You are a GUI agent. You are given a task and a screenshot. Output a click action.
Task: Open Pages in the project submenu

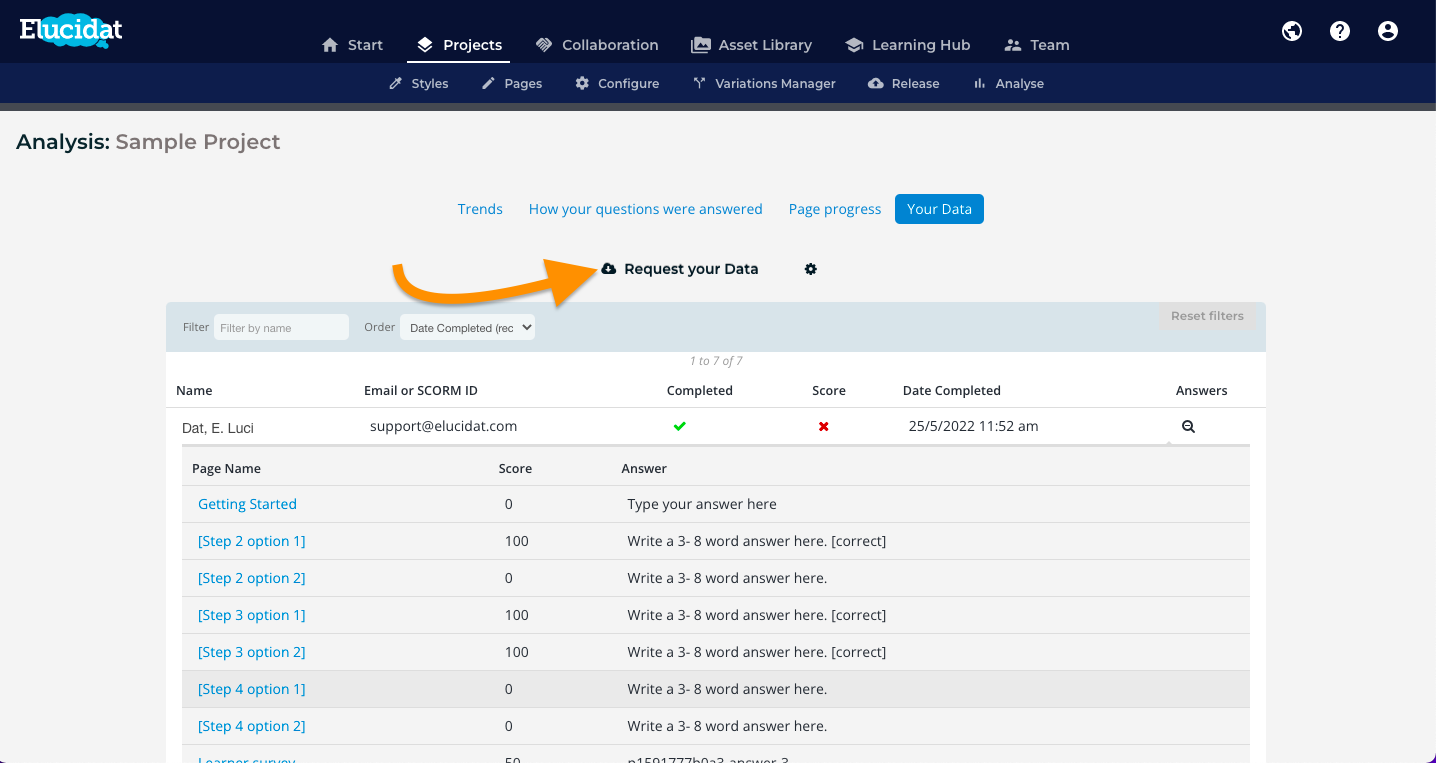[512, 84]
